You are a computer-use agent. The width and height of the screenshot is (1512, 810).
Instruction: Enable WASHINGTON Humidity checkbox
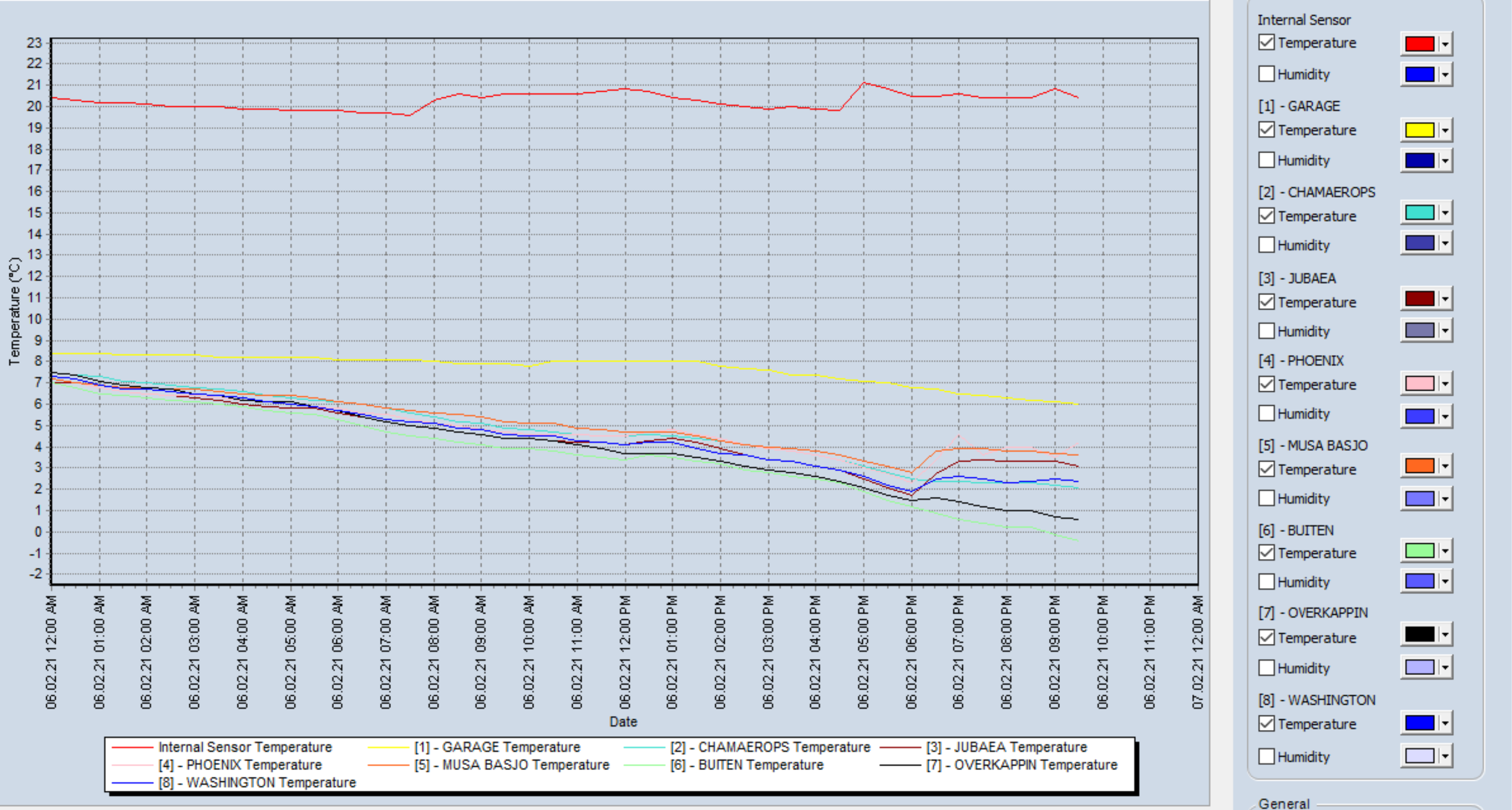tap(1266, 756)
